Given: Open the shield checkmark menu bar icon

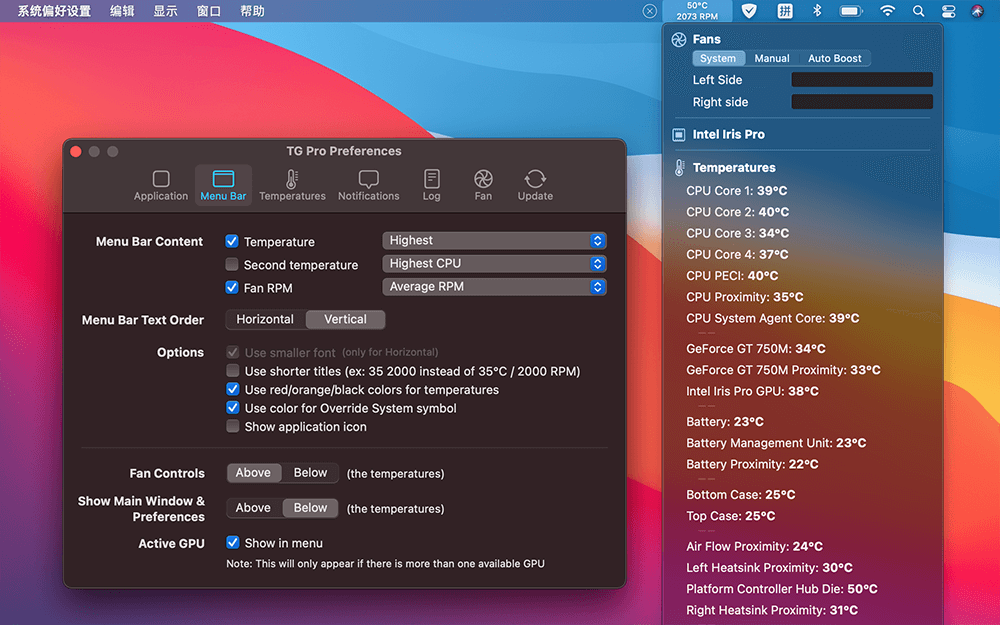Looking at the screenshot, I should 749,11.
